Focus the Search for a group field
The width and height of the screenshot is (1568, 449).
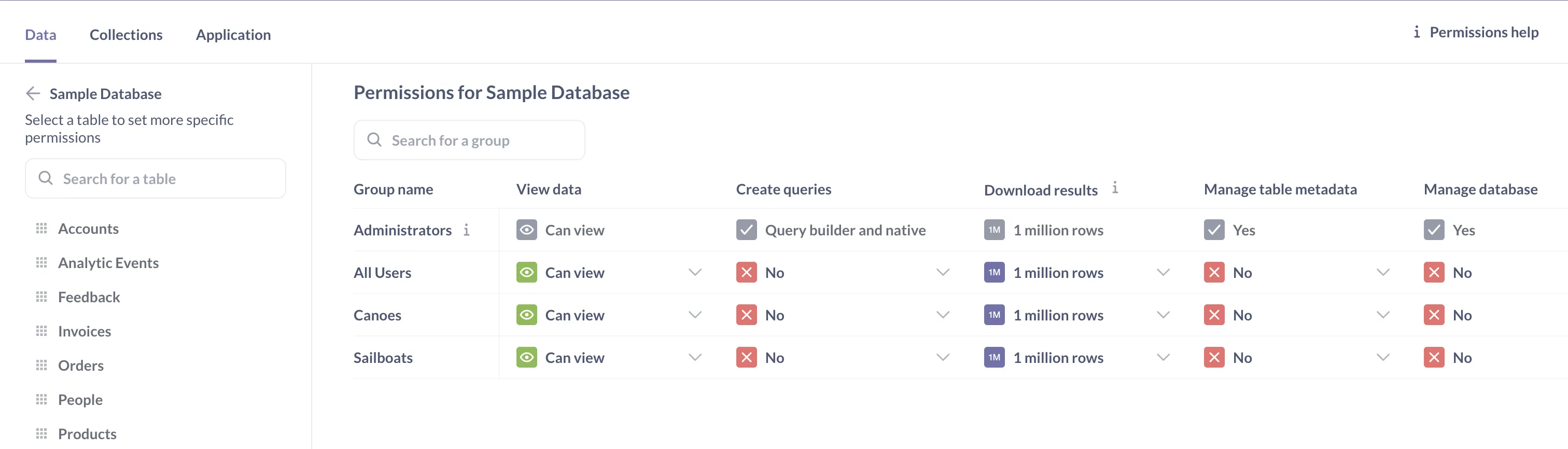[469, 140]
